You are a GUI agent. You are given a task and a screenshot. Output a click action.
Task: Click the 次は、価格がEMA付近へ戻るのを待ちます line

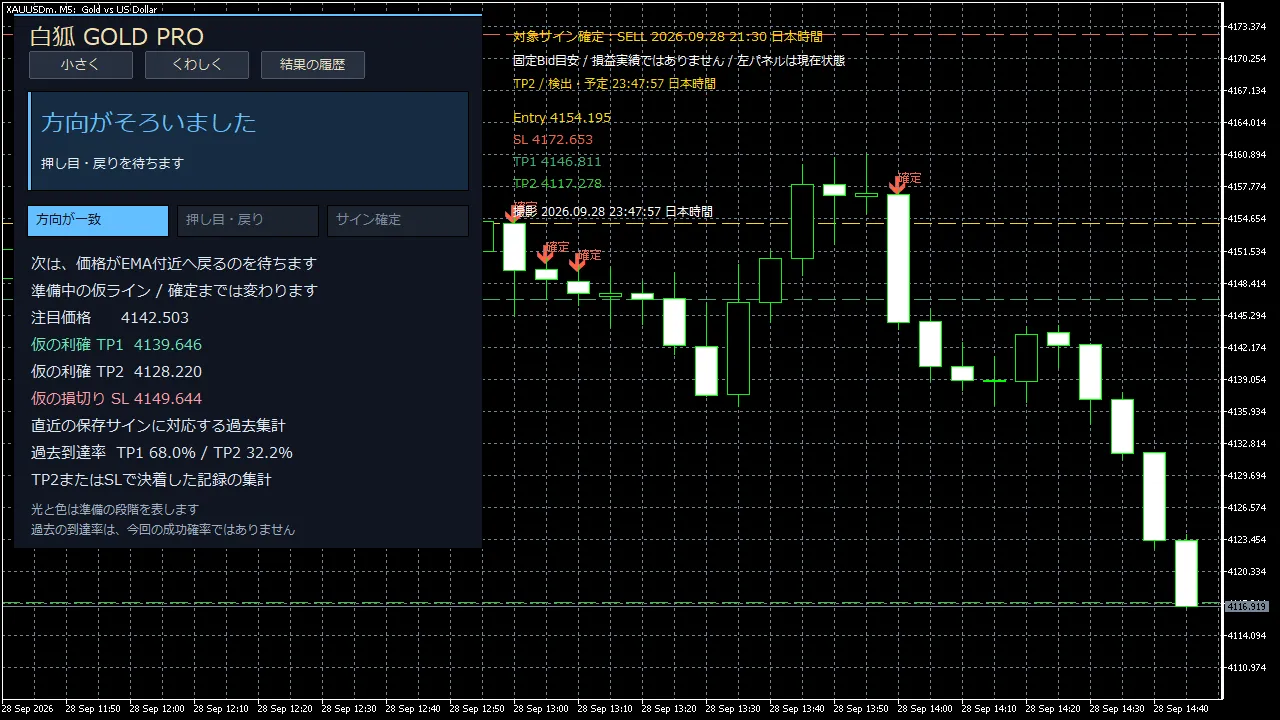tap(174, 264)
